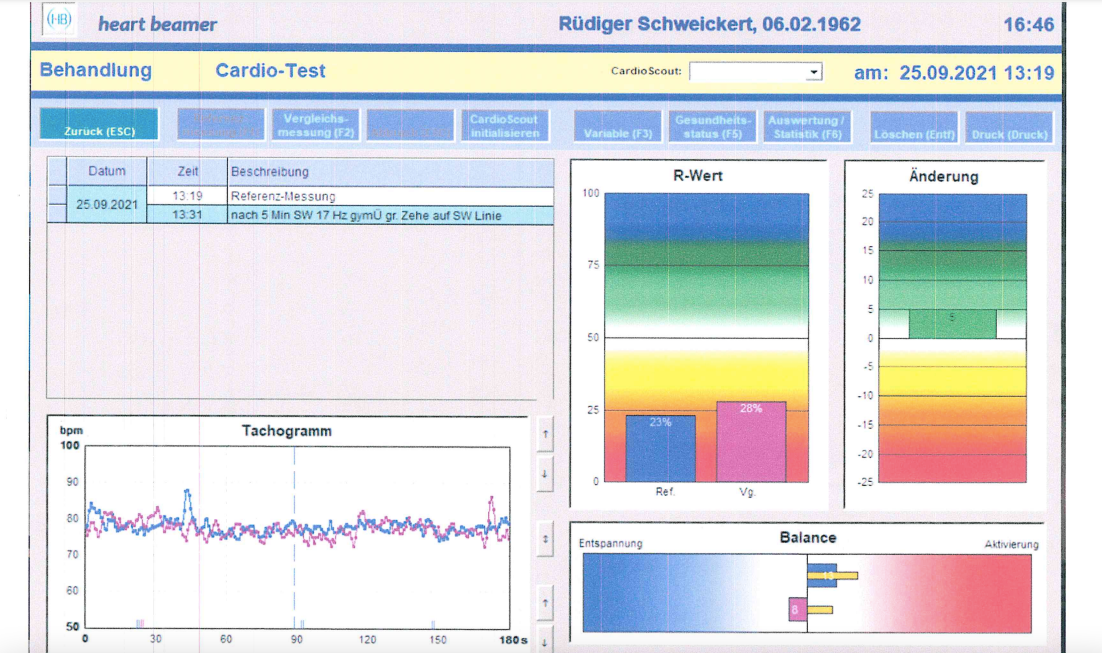Image resolution: width=1102 pixels, height=653 pixels.
Task: Go back with Zurück (ESC)
Action: (x=99, y=126)
